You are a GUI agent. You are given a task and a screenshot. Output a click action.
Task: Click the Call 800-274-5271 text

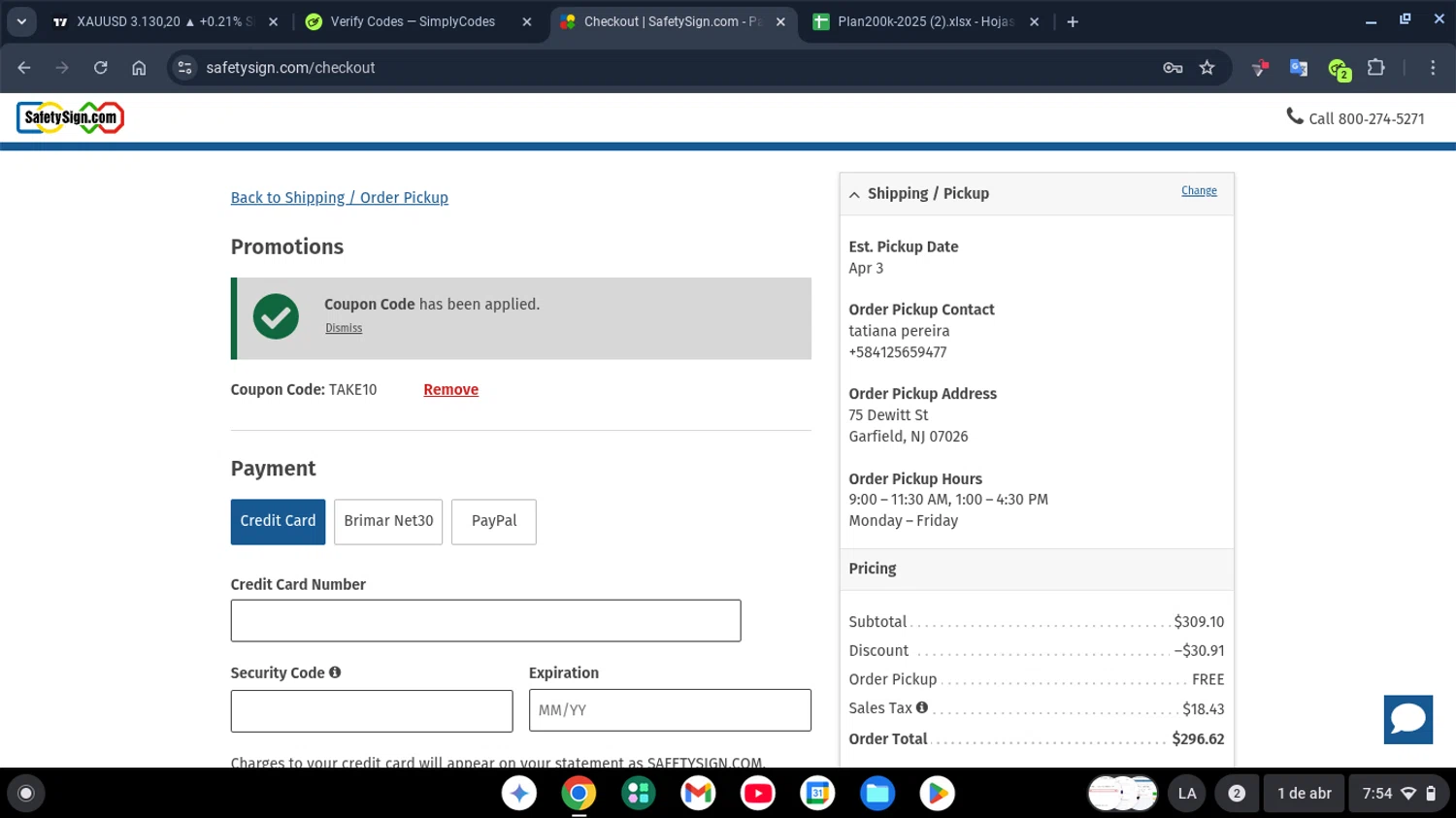tap(1367, 118)
